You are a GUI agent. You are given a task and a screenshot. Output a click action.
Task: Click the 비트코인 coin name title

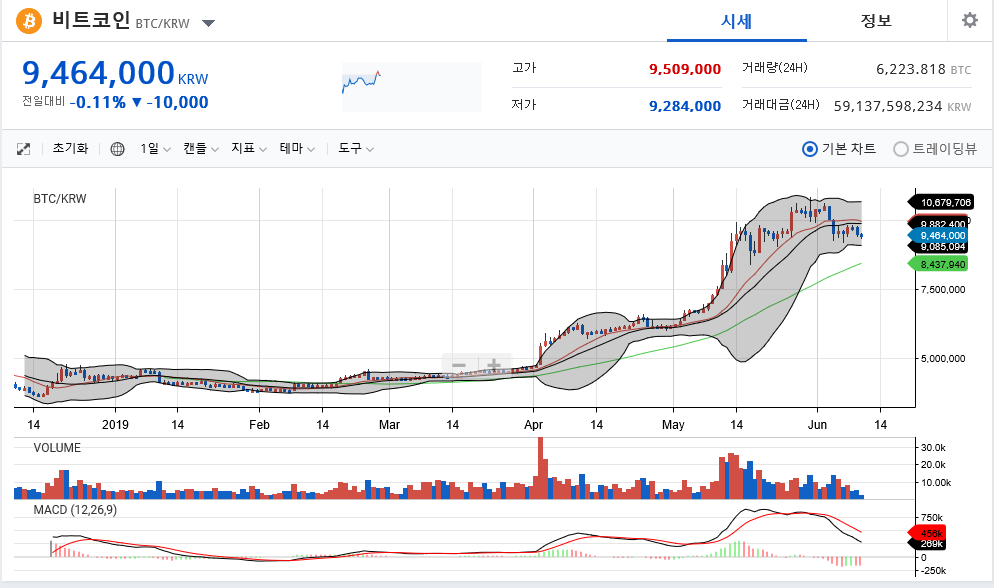pyautogui.click(x=91, y=20)
